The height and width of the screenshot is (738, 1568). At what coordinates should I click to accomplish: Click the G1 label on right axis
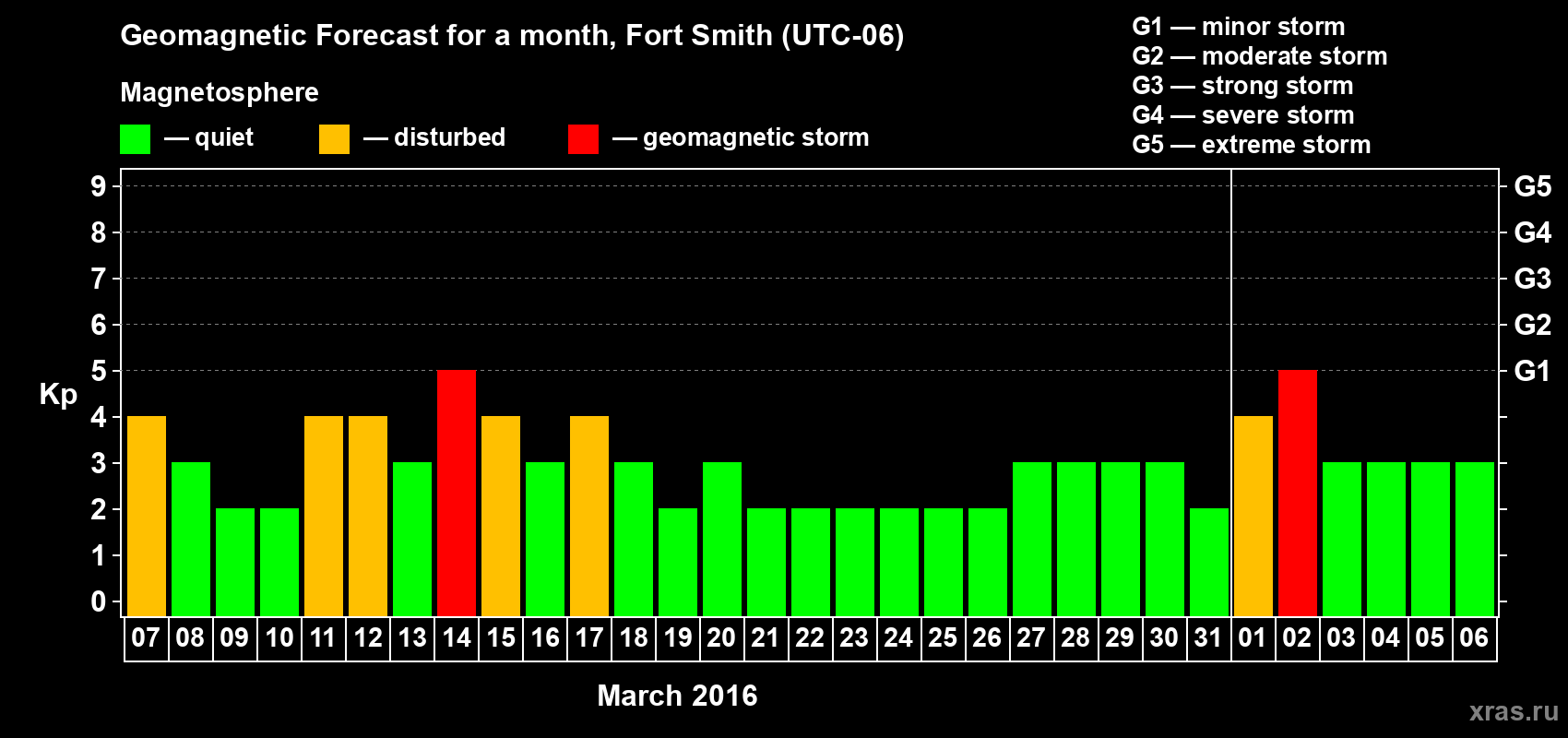pos(1533,371)
